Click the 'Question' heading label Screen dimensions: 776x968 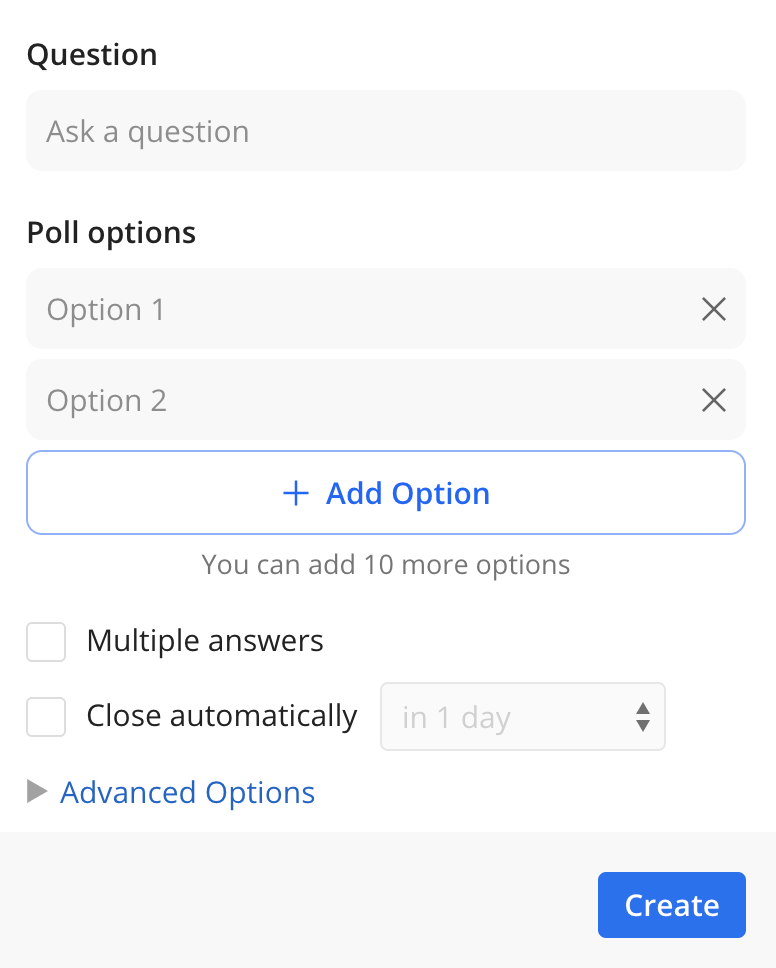coord(92,54)
